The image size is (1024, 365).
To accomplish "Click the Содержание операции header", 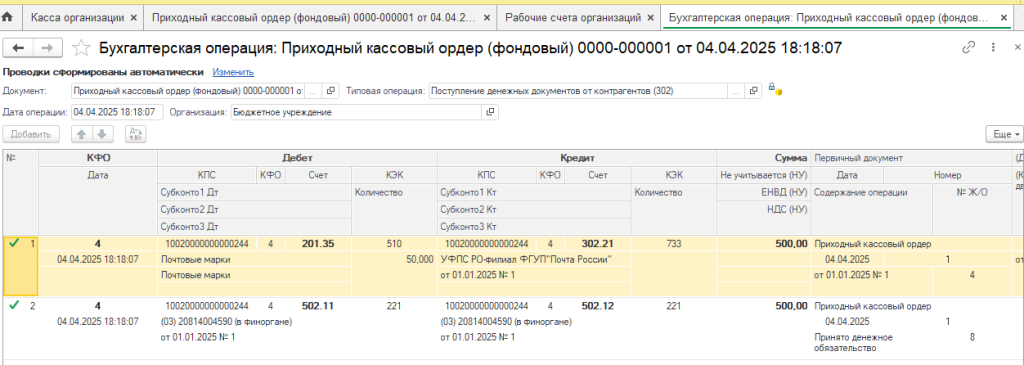I will (871, 193).
